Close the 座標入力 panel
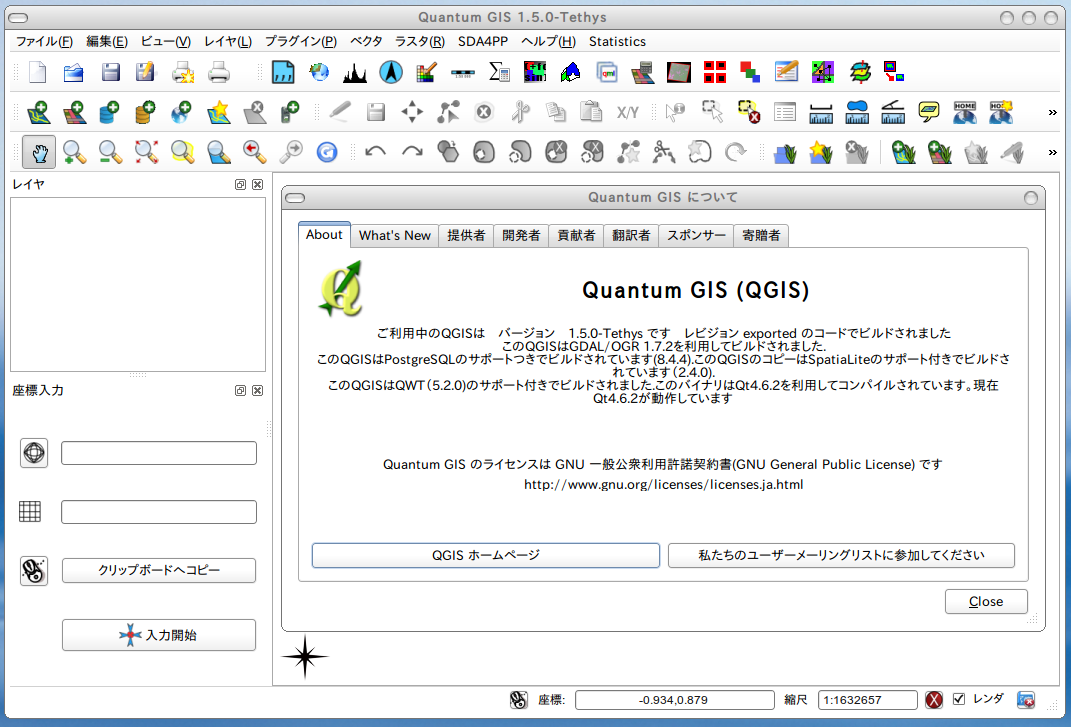1071x727 pixels. click(258, 391)
